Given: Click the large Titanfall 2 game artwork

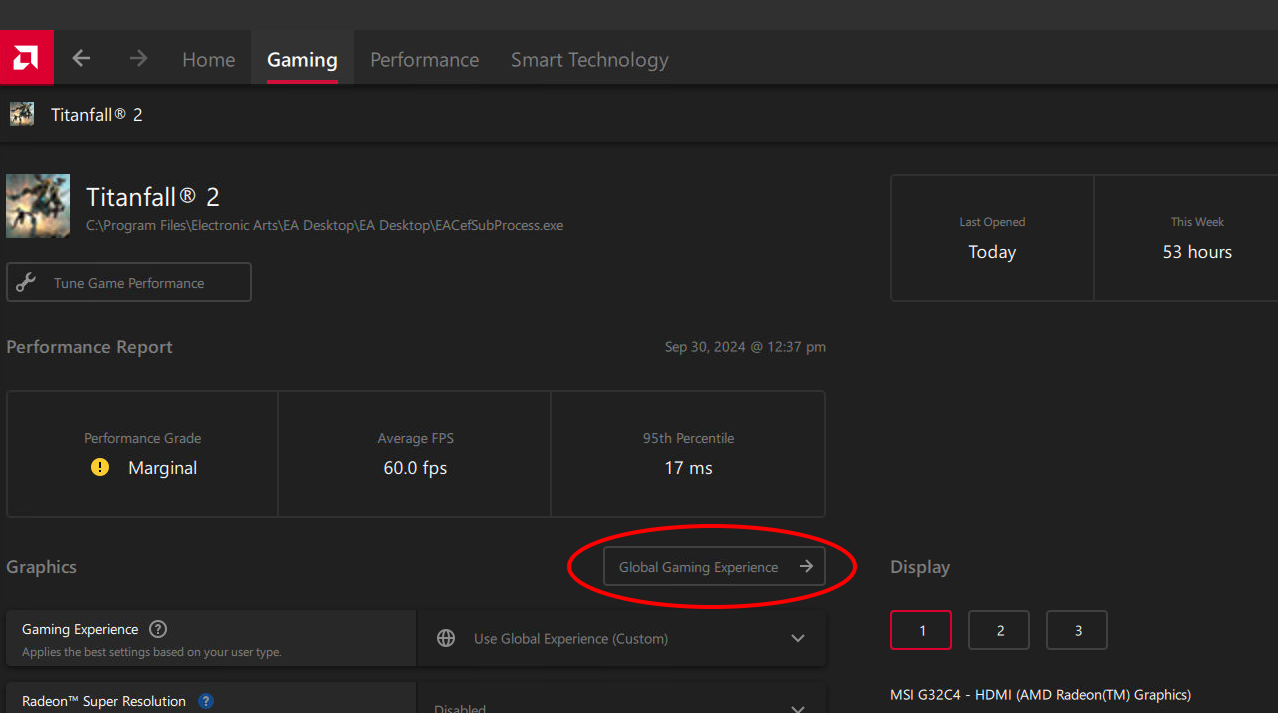Looking at the screenshot, I should click(38, 206).
